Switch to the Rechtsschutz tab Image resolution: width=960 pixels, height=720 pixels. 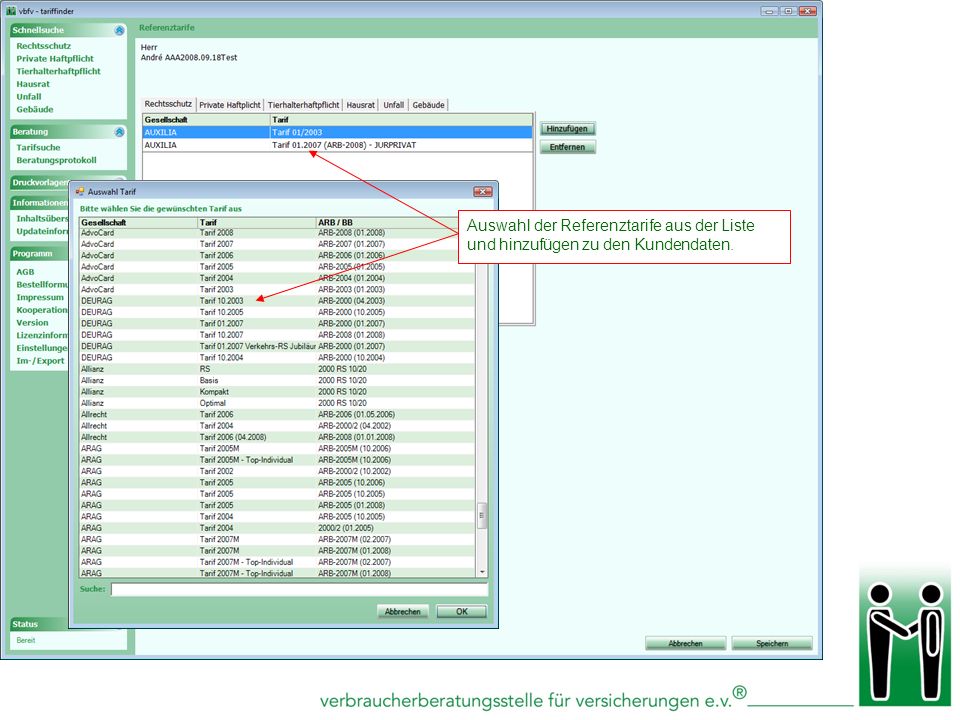[x=168, y=104]
